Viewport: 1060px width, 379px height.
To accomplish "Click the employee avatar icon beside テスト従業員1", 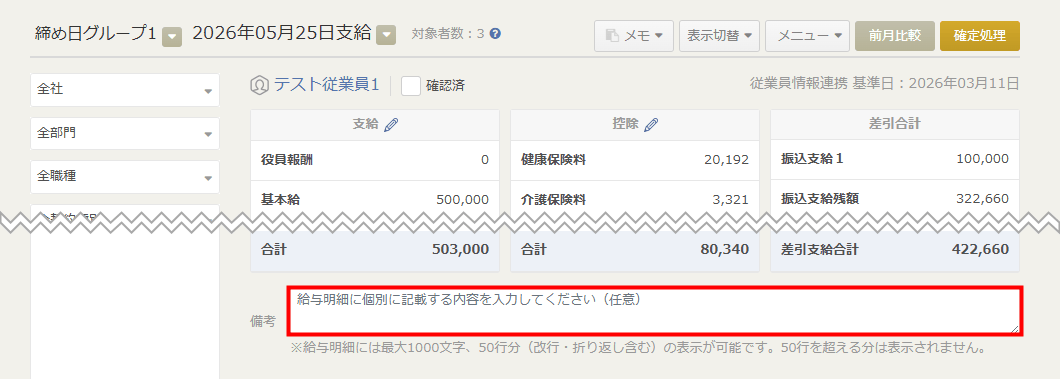I will (x=259, y=85).
